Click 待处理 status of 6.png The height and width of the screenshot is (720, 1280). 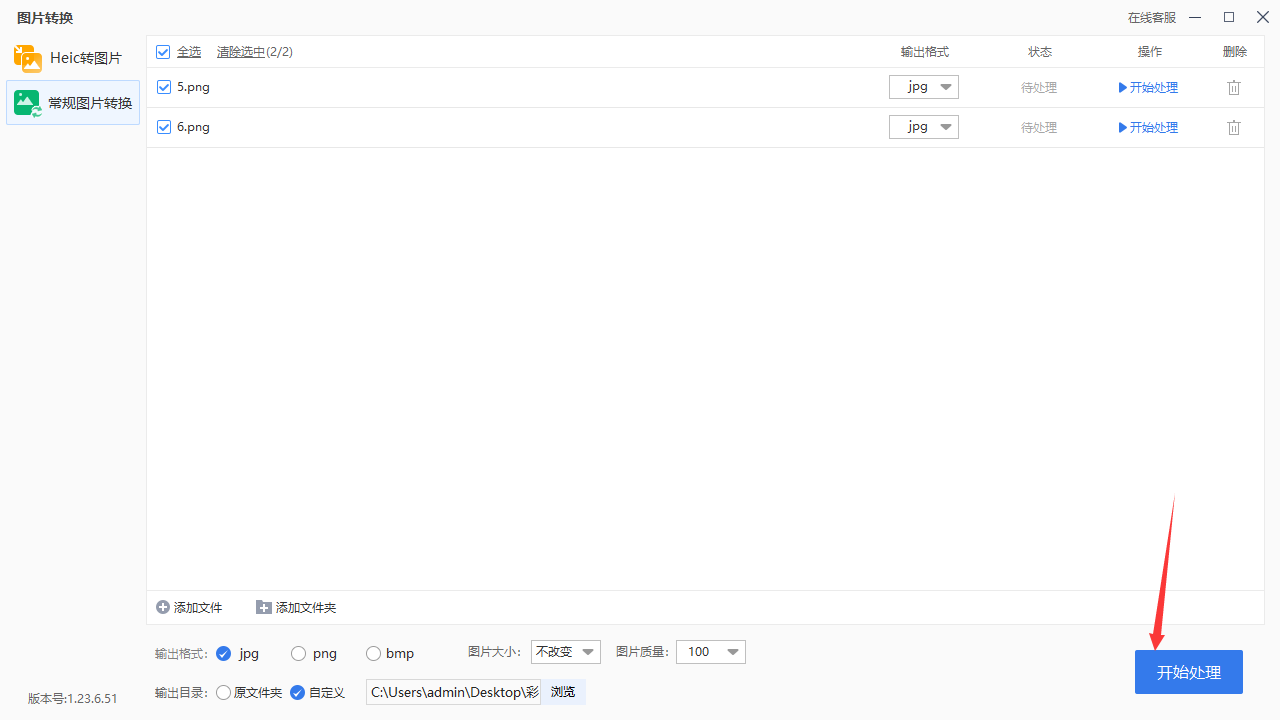1039,128
